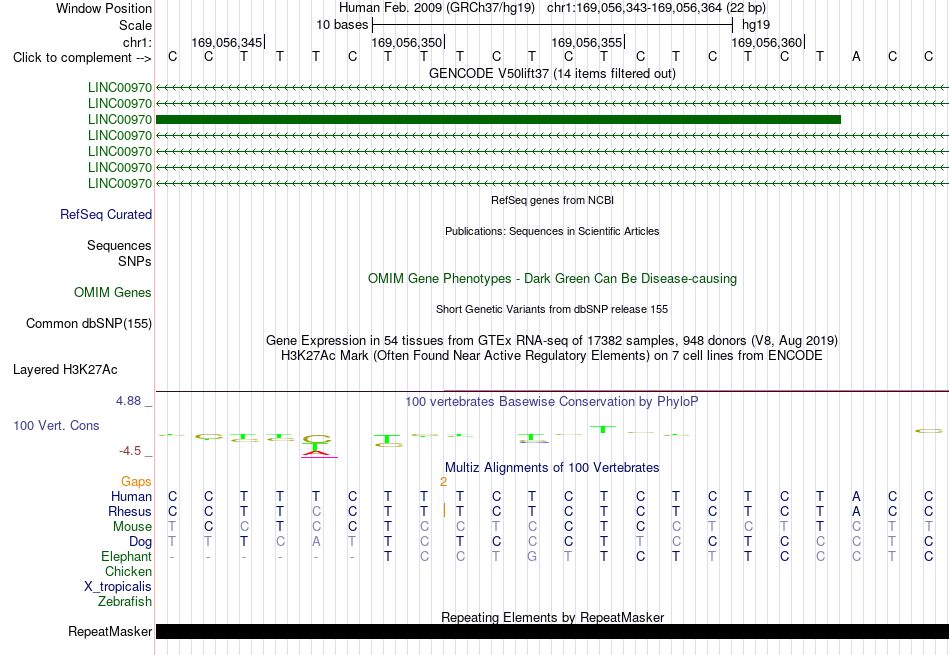Open 'Short Genetic Variants from dbSNP release 155' title
The width and height of the screenshot is (950, 655).
[552, 309]
